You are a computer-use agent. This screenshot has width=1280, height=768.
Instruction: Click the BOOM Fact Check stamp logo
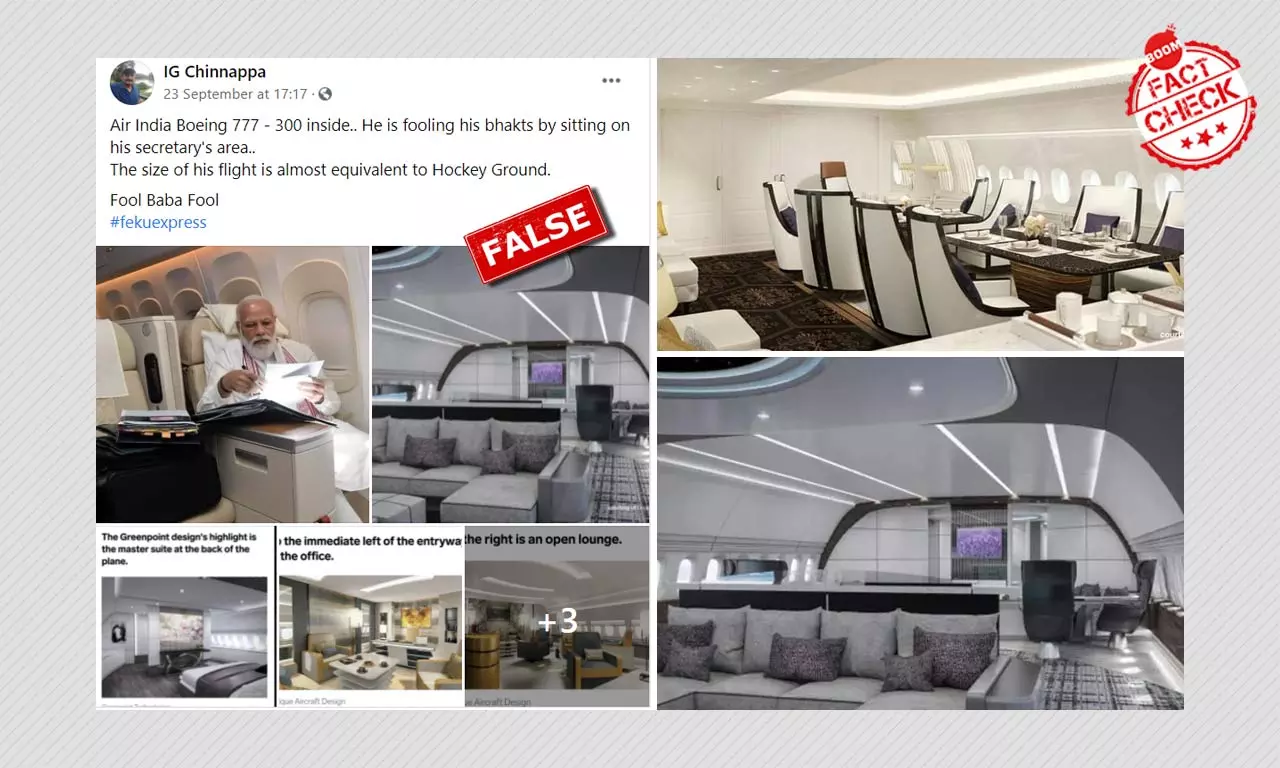point(1190,103)
